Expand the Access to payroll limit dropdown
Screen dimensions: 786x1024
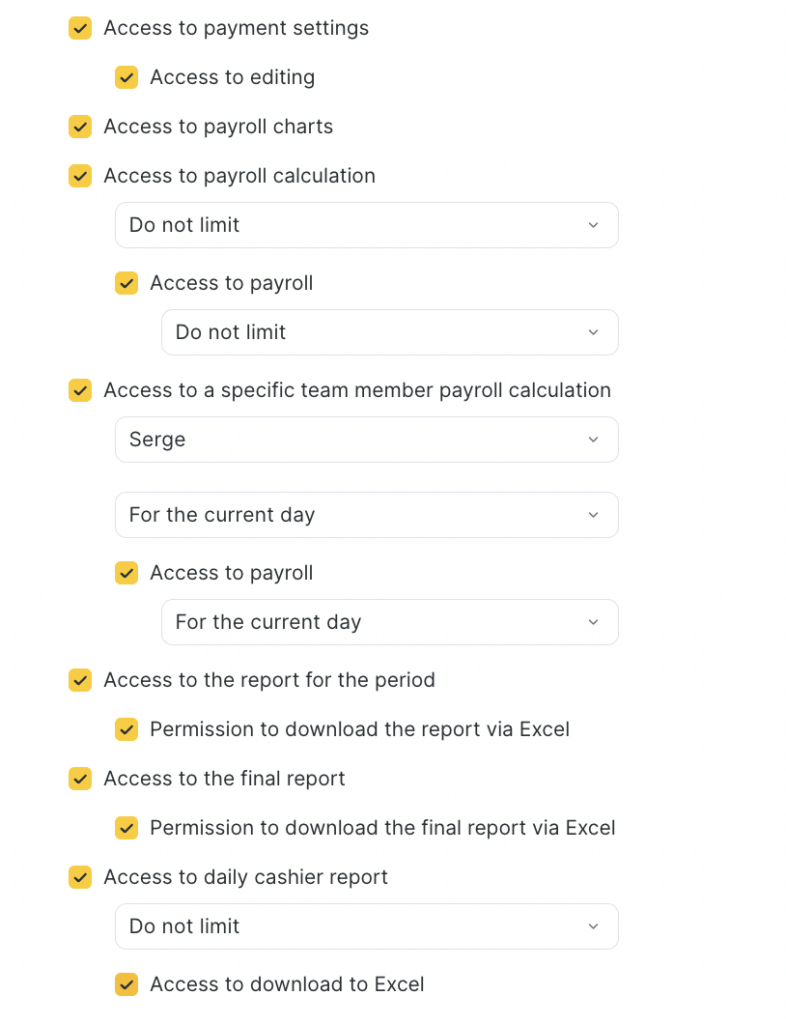coord(389,332)
